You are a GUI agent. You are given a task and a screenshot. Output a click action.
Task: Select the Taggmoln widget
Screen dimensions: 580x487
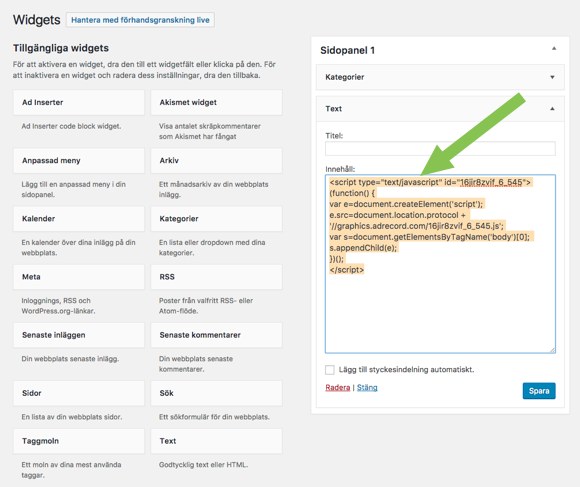click(x=79, y=441)
